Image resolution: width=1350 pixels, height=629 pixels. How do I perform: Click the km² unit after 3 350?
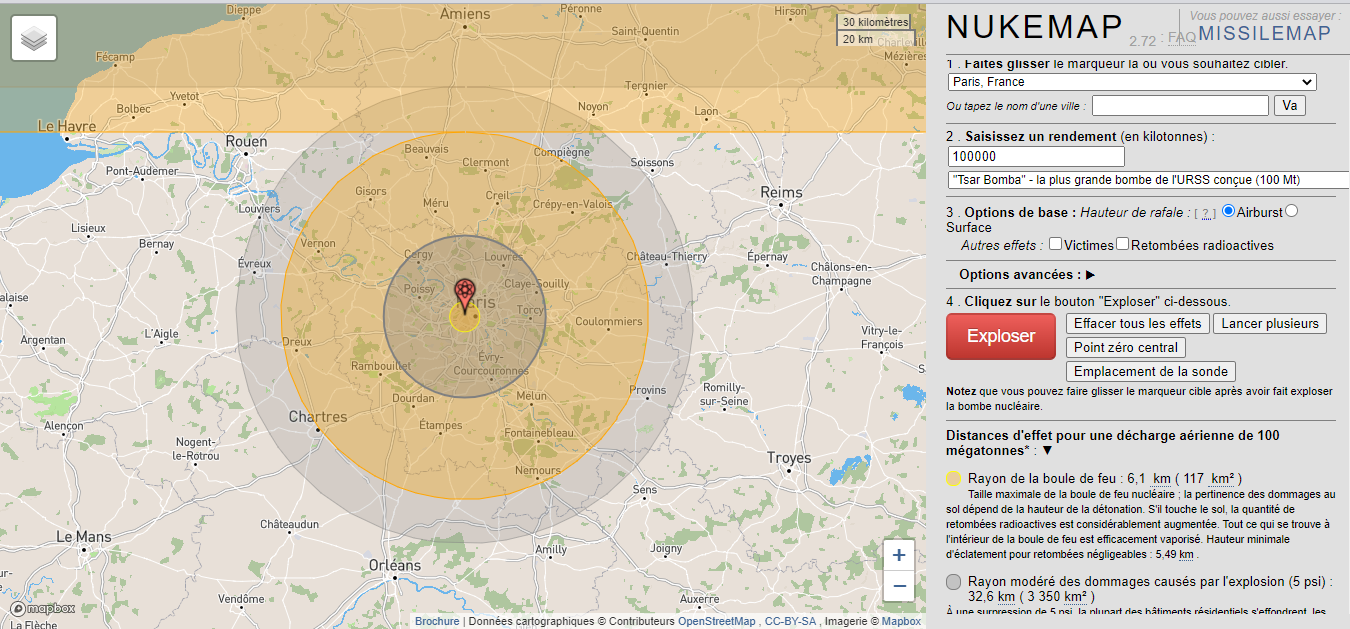(1076, 597)
